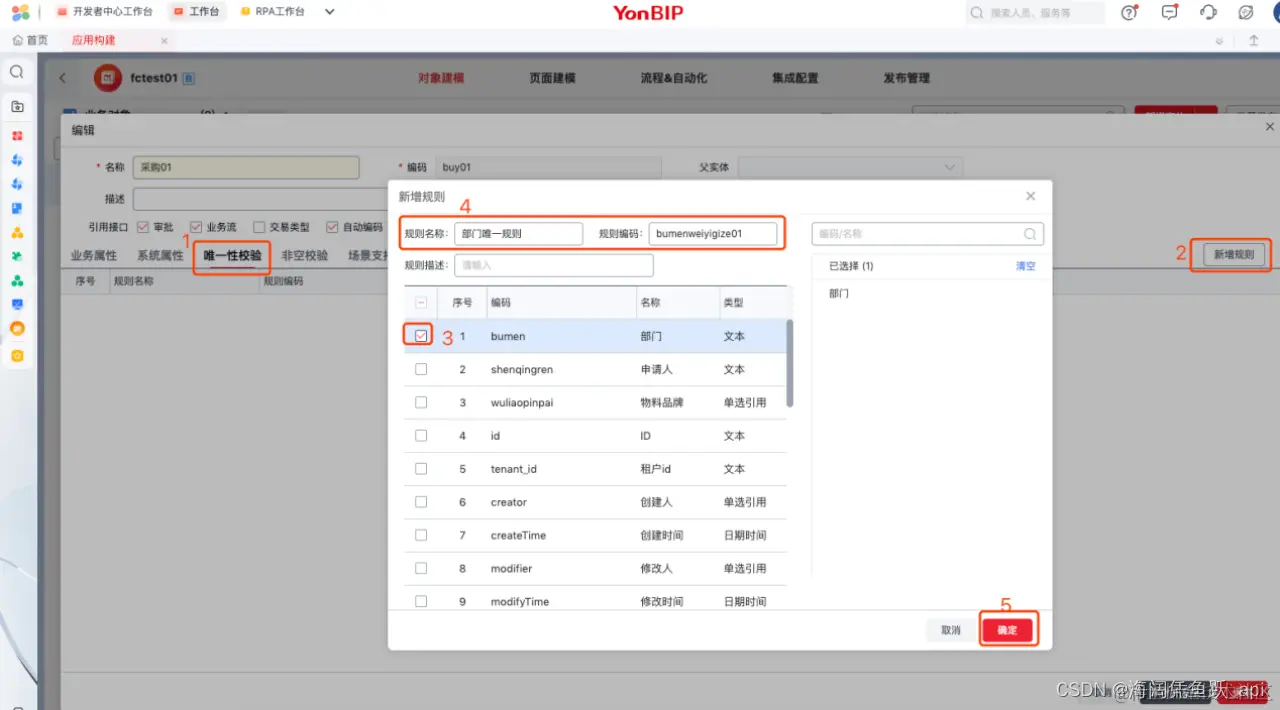Click the 确定 confirm button
The width and height of the screenshot is (1280, 710).
click(x=1007, y=630)
